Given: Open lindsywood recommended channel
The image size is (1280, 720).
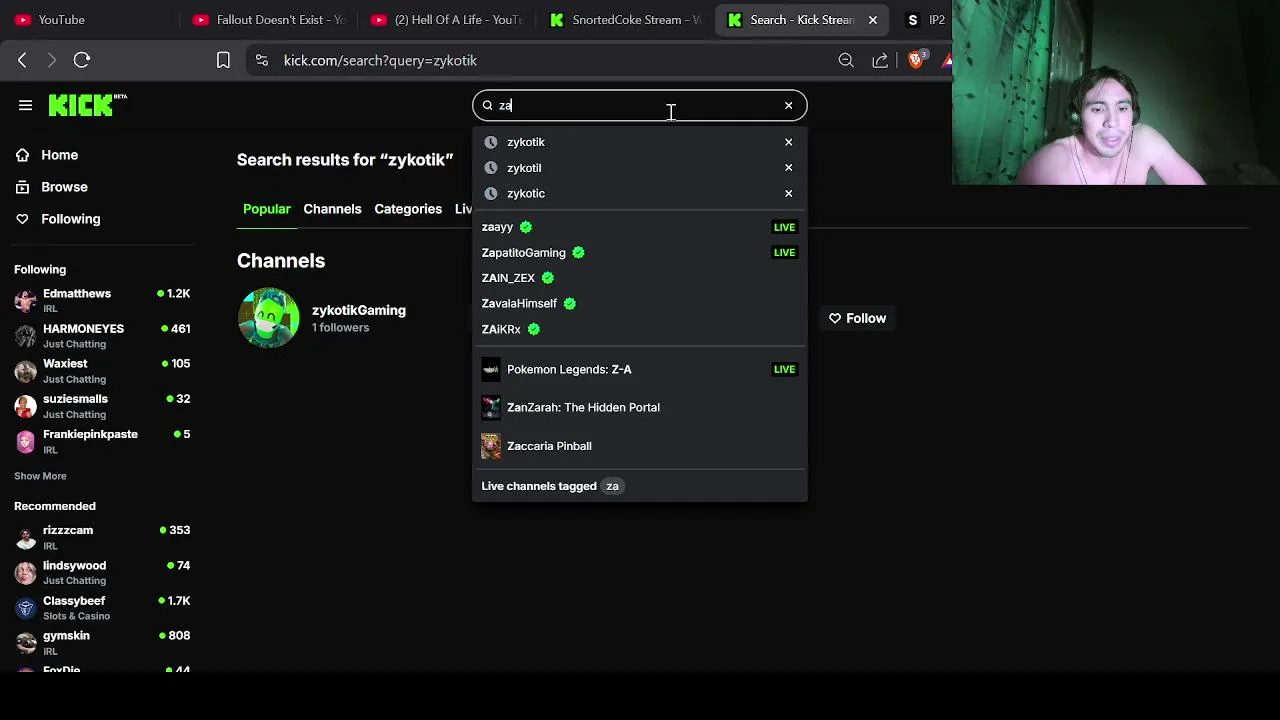Looking at the screenshot, I should (x=101, y=572).
